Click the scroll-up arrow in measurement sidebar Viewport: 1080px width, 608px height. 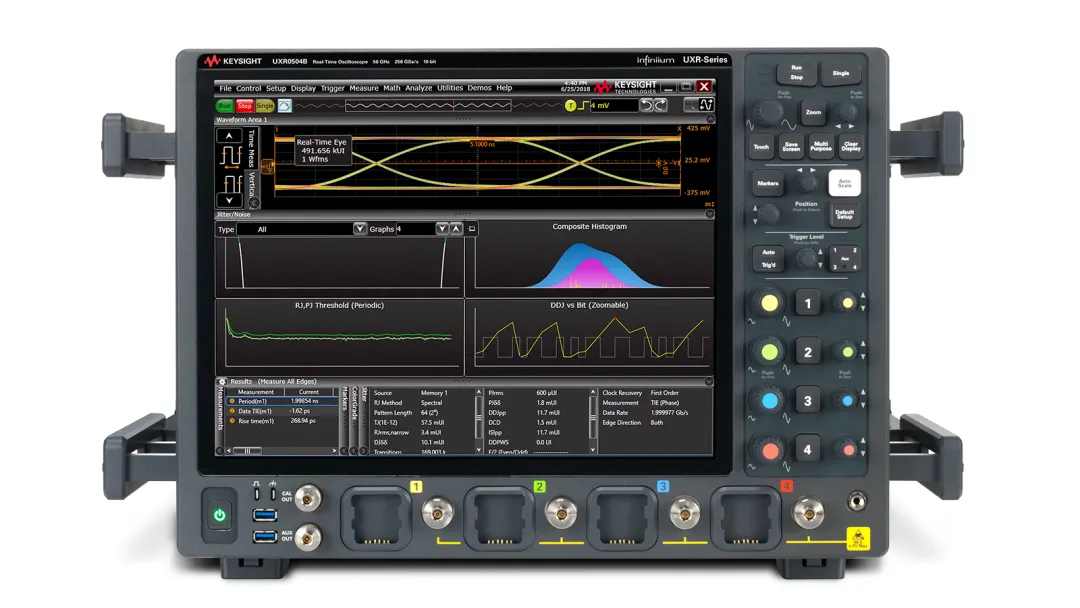(x=229, y=136)
